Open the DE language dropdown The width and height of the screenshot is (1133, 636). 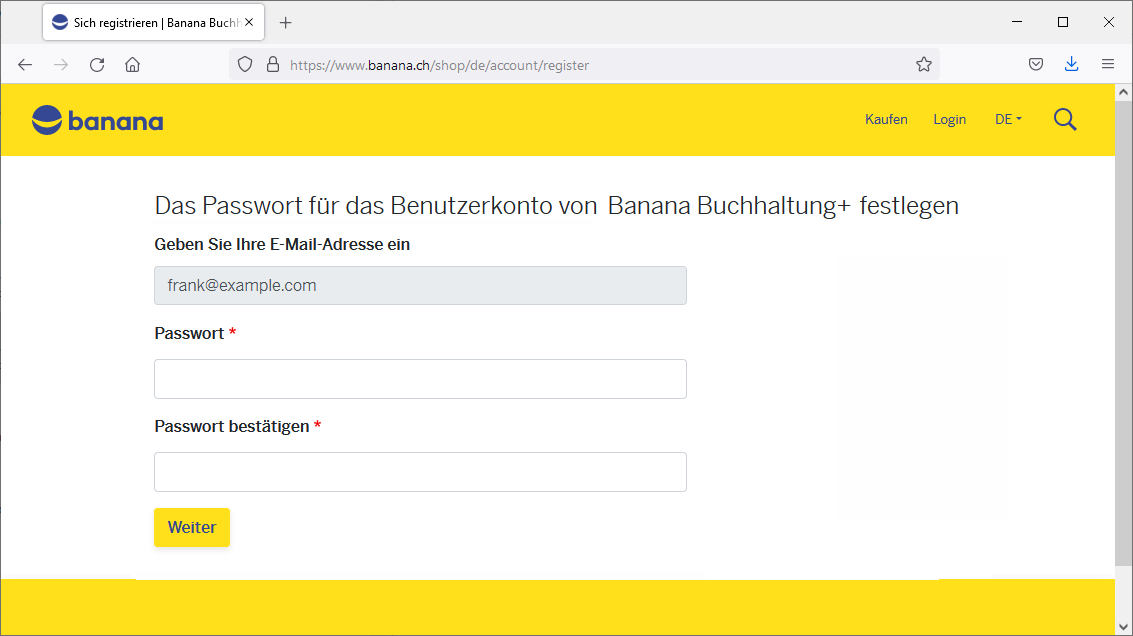pos(1007,119)
